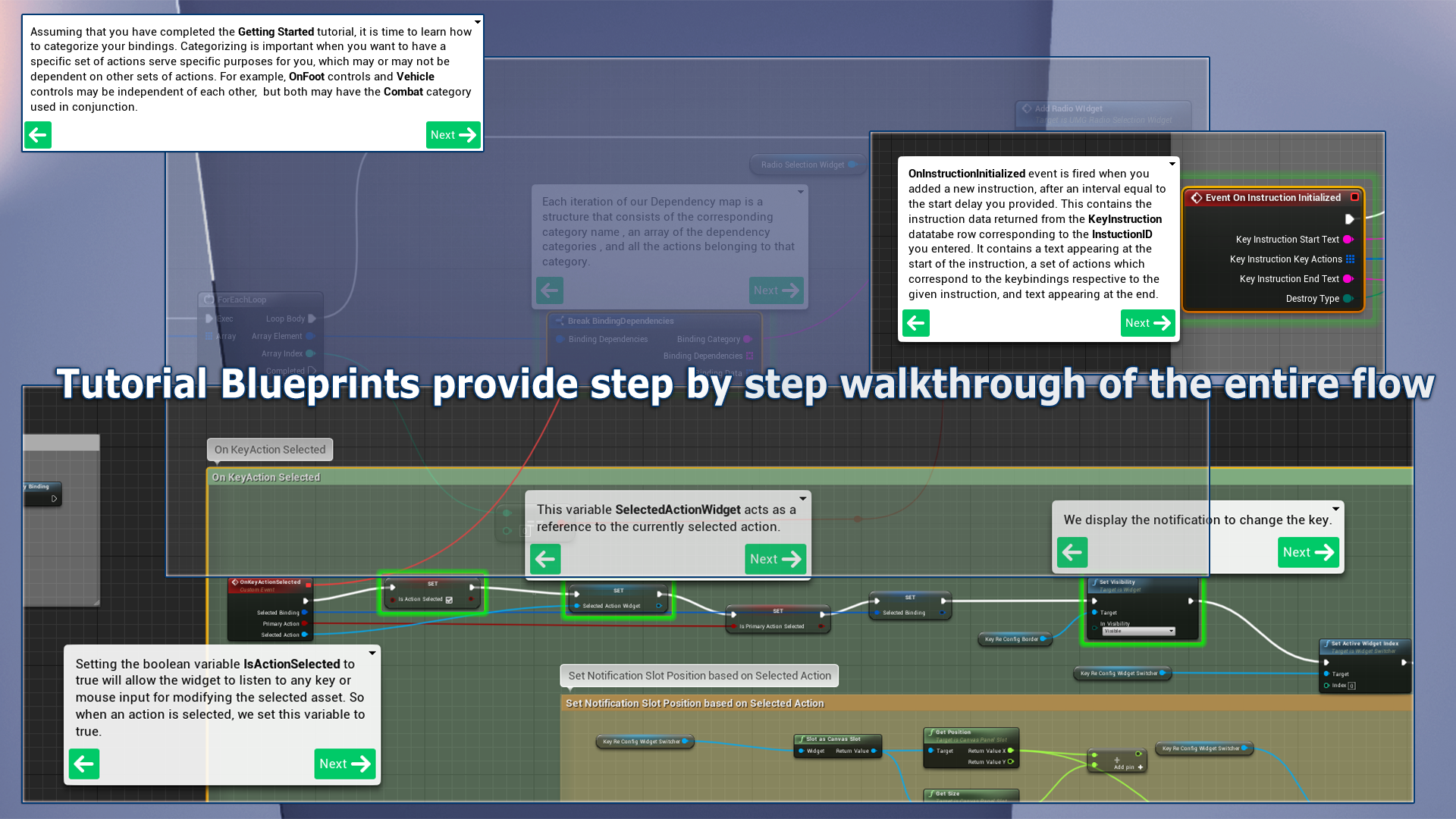Click back arrow in Getting Started tutorial box

(38, 135)
